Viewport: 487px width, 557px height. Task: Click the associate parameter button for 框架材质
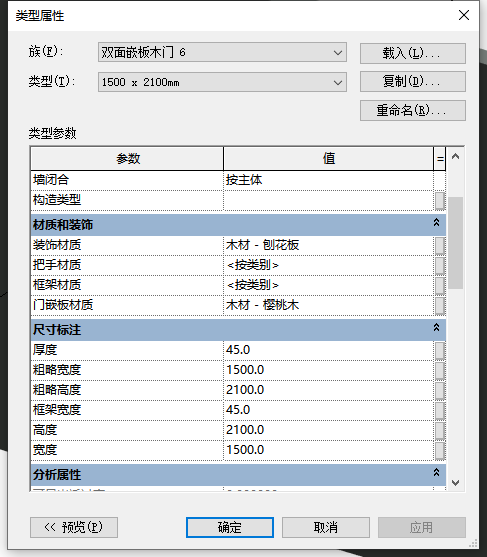(x=440, y=285)
